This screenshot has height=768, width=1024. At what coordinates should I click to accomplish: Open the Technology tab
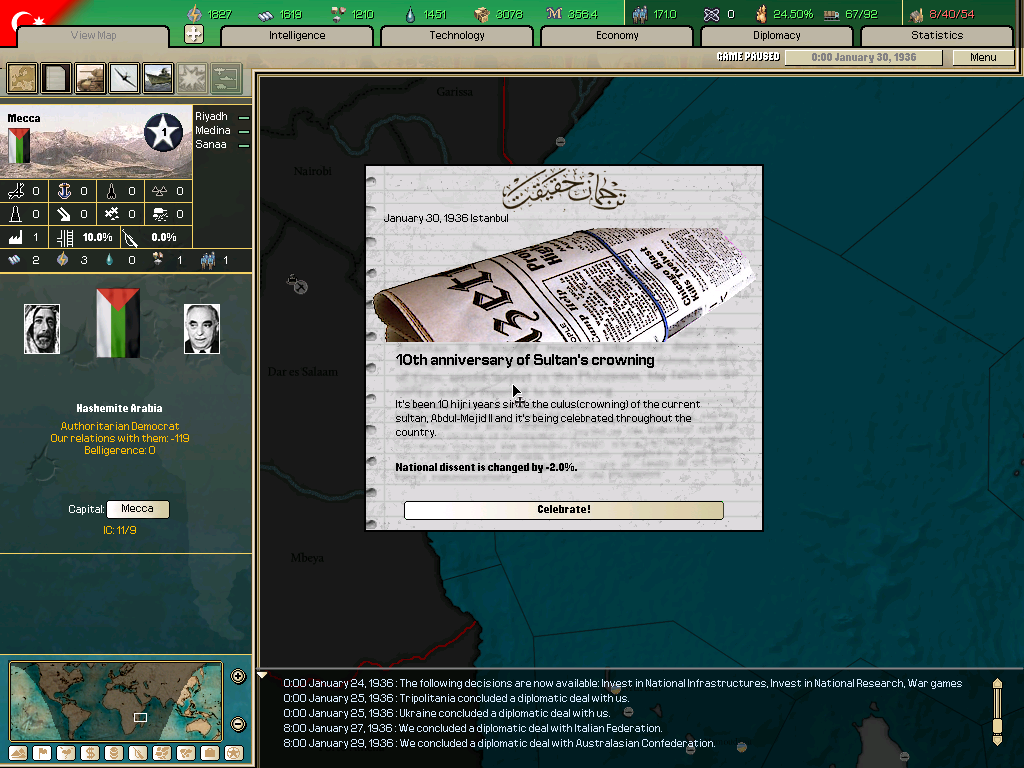click(457, 36)
